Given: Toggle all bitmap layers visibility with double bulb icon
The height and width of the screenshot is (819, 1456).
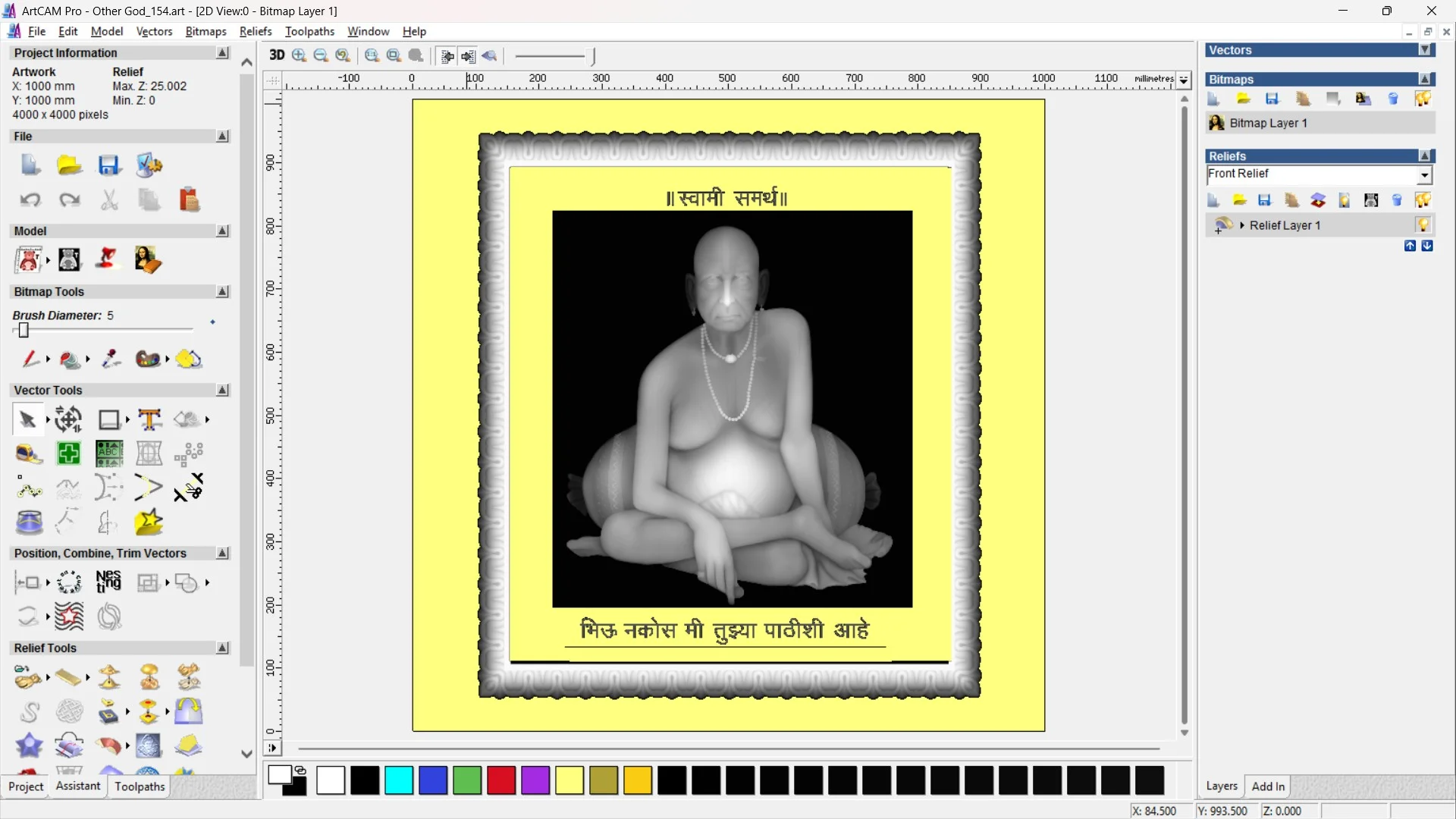Looking at the screenshot, I should click(1423, 99).
